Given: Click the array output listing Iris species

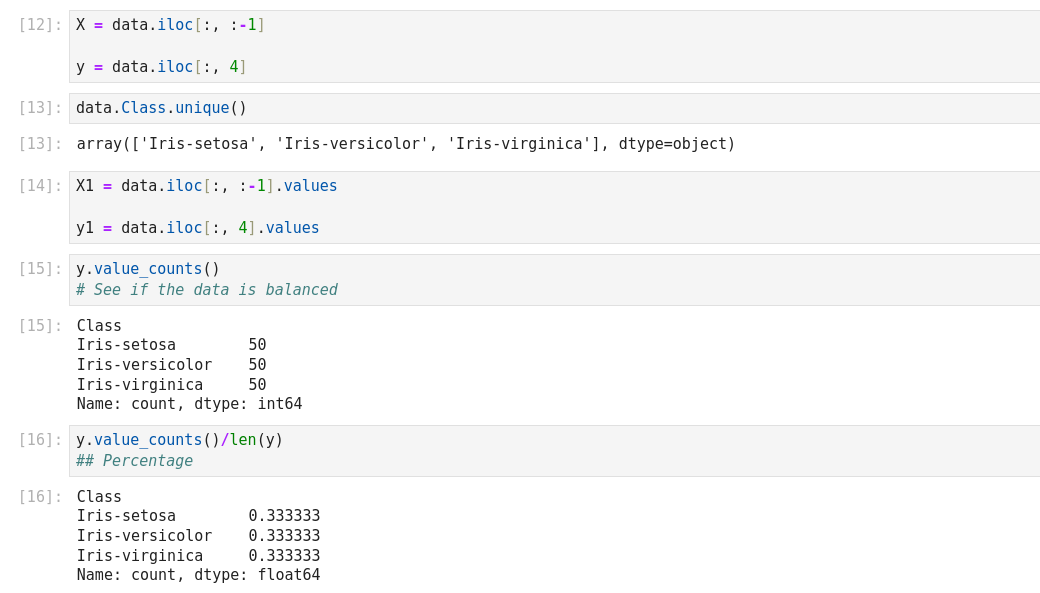Looking at the screenshot, I should coord(405,144).
